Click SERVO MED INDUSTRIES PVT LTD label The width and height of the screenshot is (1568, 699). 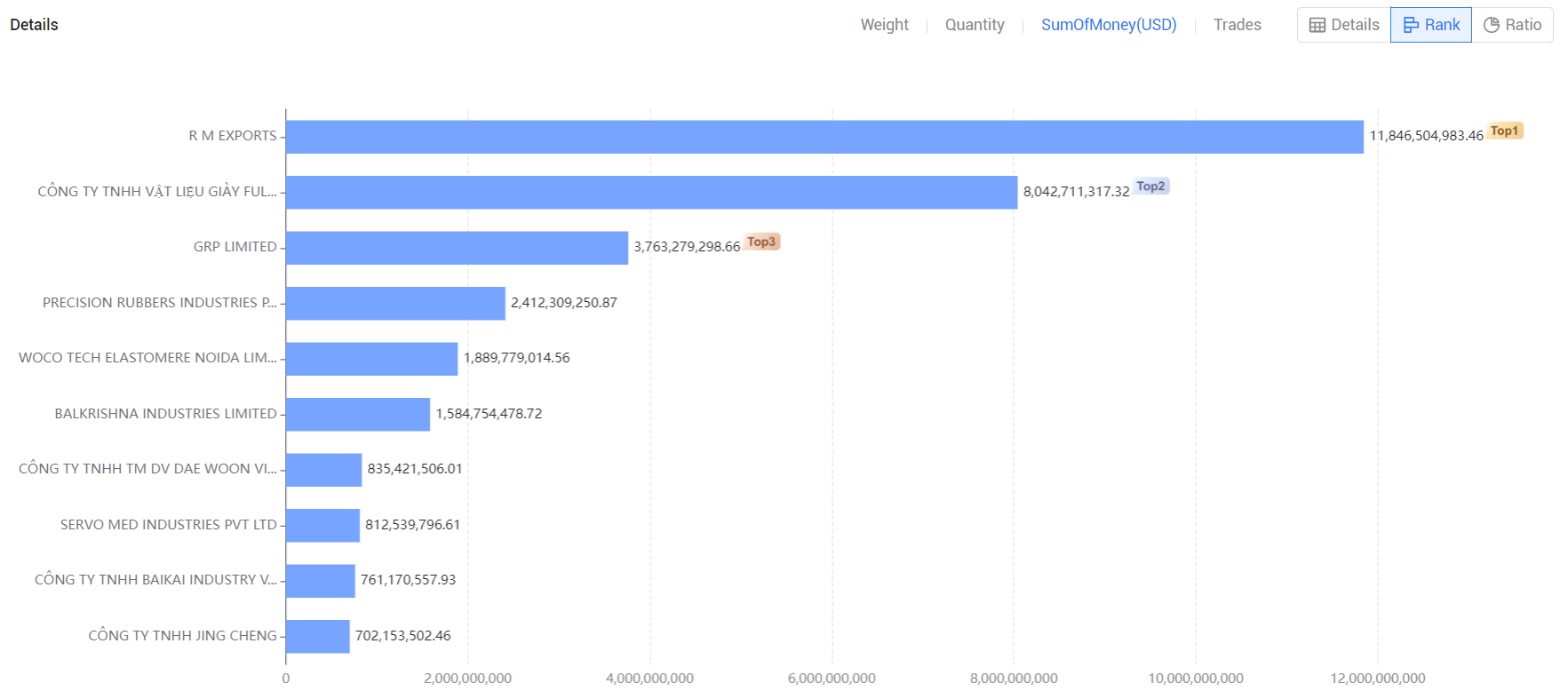(x=169, y=525)
